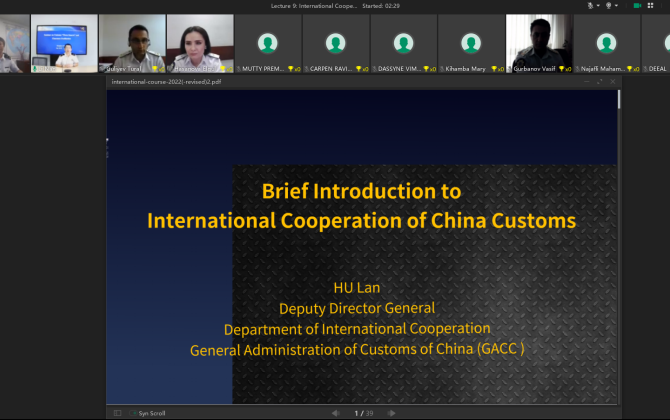Click the page number field showing 1 / 39
This screenshot has width=670, height=420.
(361, 412)
